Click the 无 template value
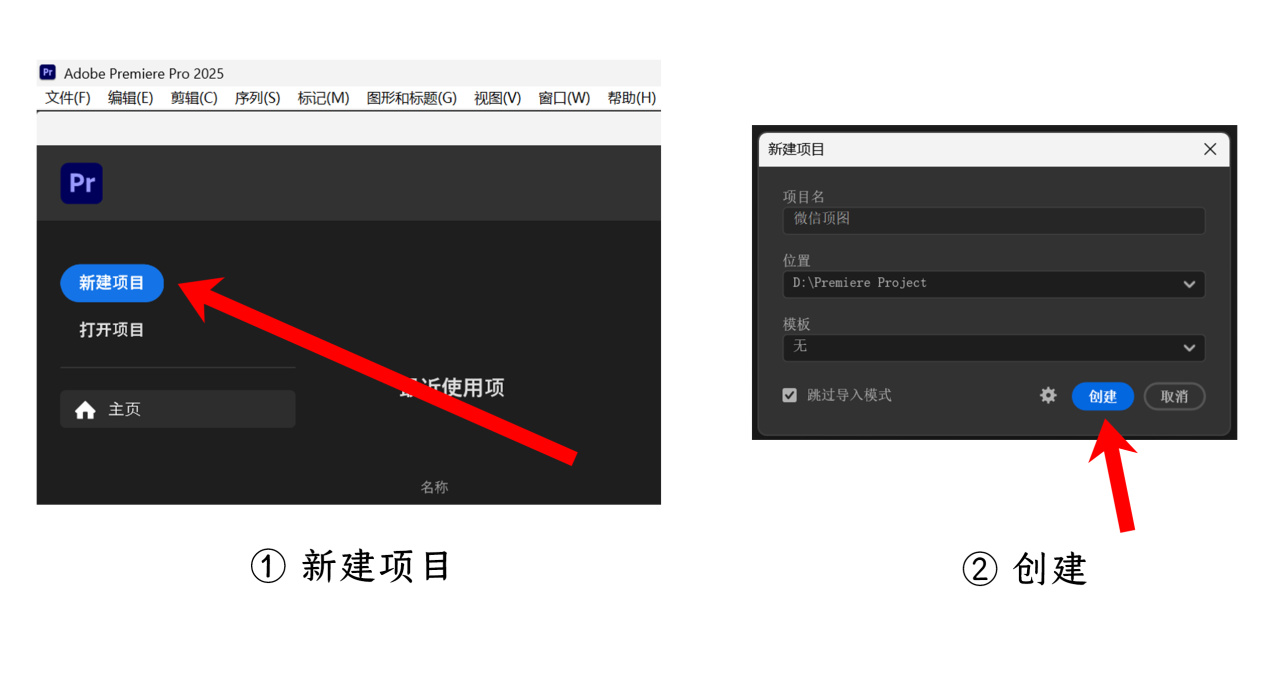The image size is (1280, 683). pos(800,346)
